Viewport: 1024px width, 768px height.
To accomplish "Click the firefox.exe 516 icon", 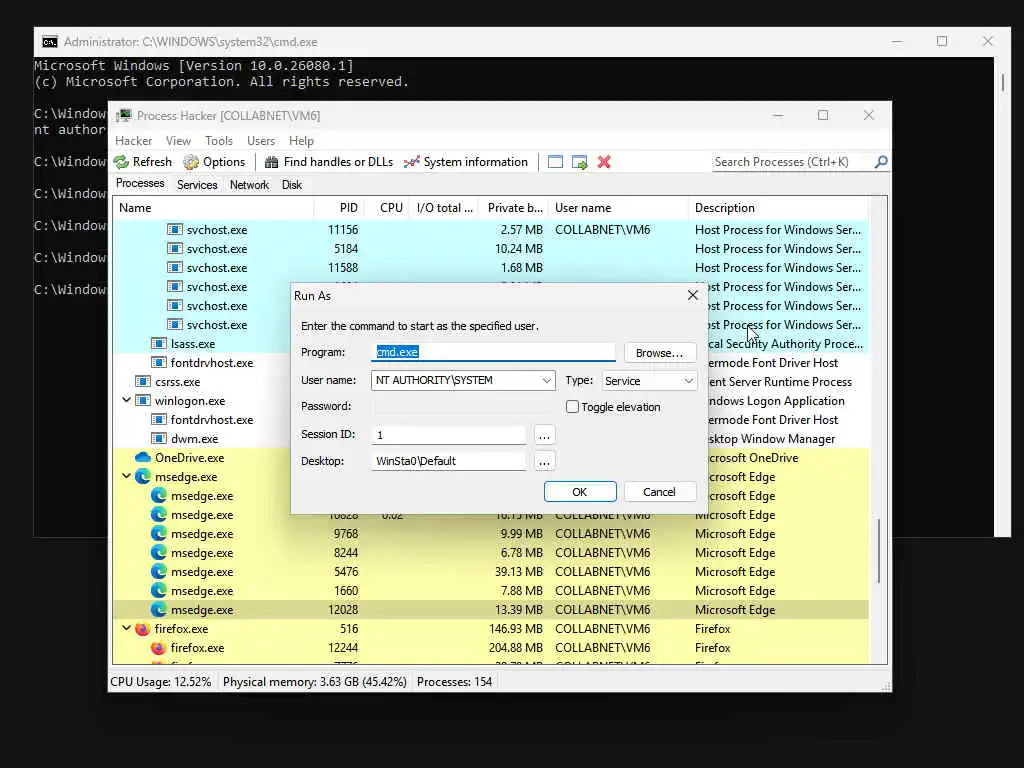I will point(142,629).
